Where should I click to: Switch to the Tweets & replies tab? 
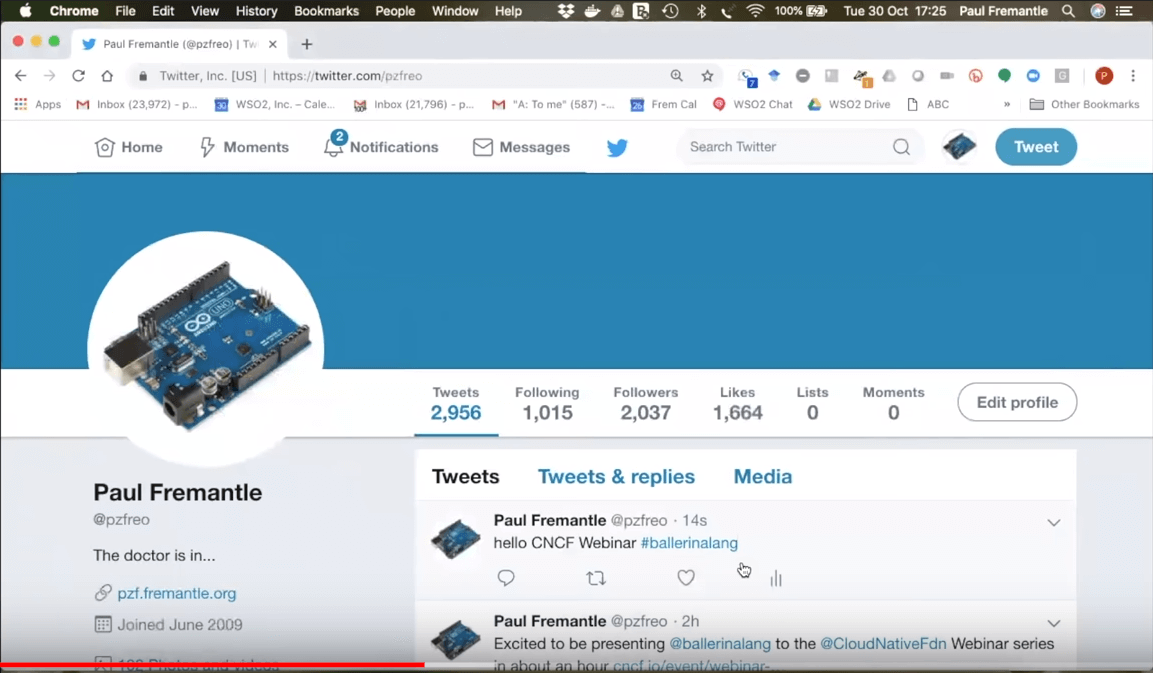point(616,477)
